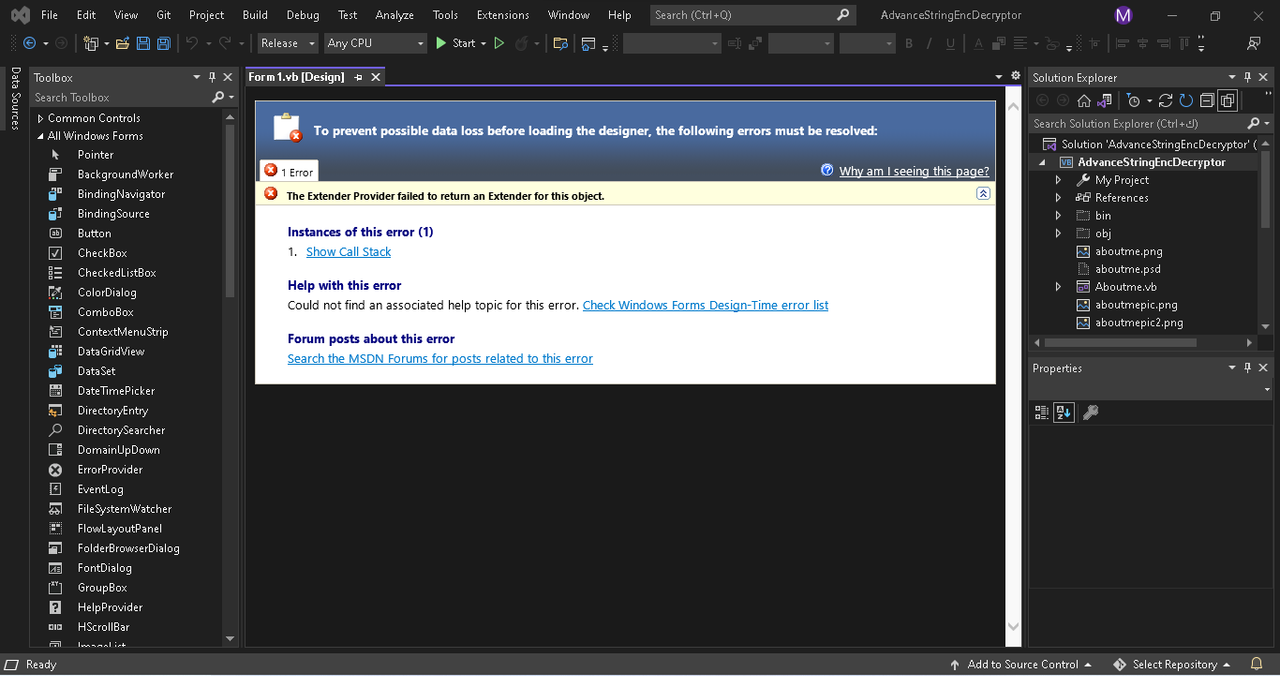Screen dimensions: 1280x676
Task: Click Collapse All icon in Solution Explorer
Action: [x=1207, y=101]
